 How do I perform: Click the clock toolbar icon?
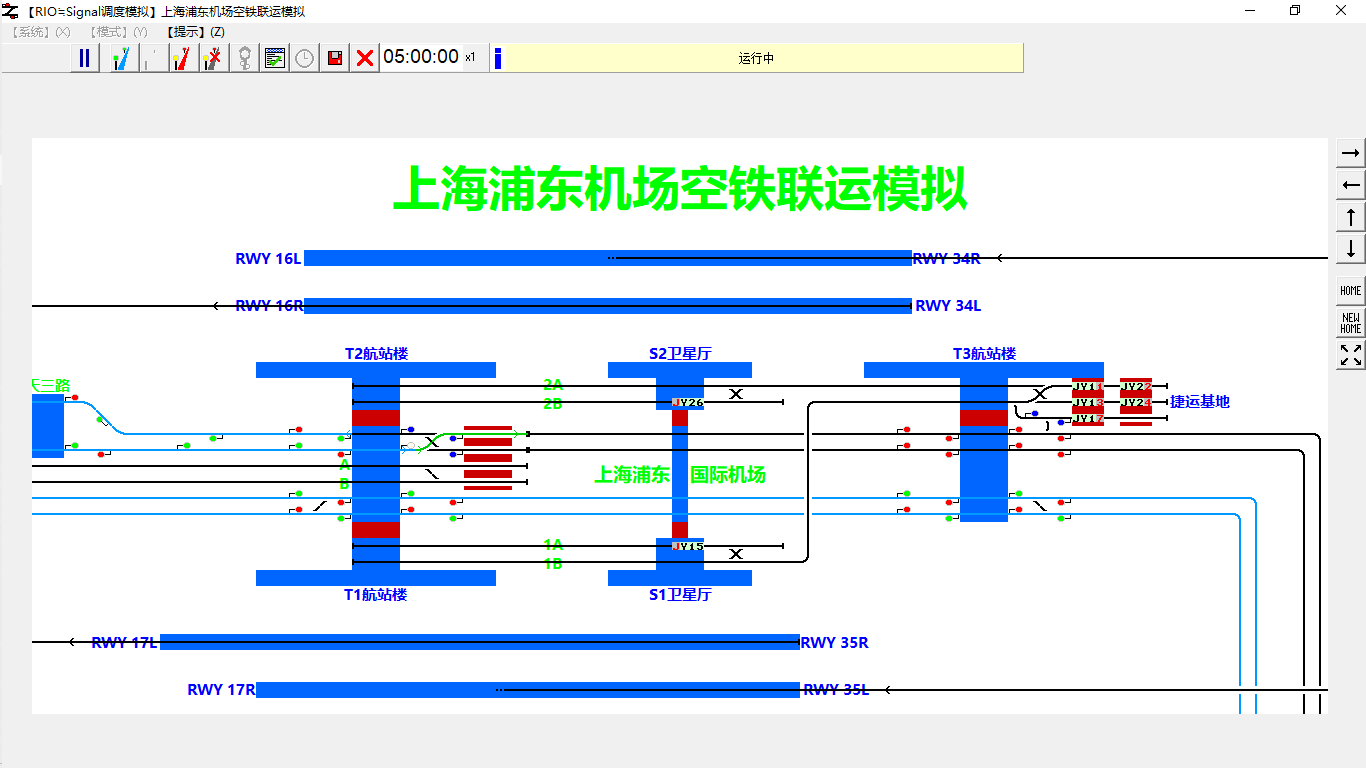point(304,58)
